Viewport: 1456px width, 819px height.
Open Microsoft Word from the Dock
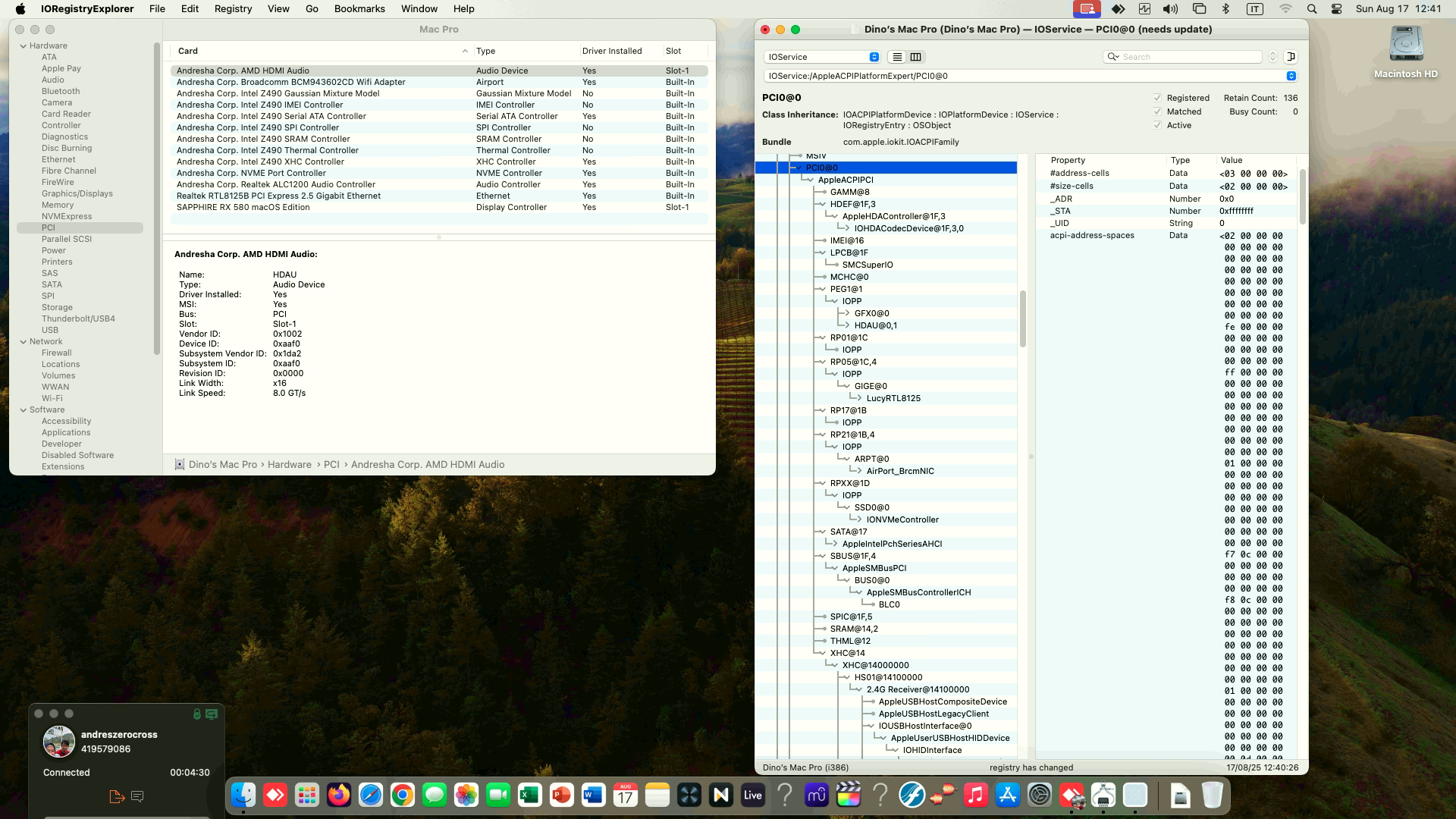coord(594,795)
